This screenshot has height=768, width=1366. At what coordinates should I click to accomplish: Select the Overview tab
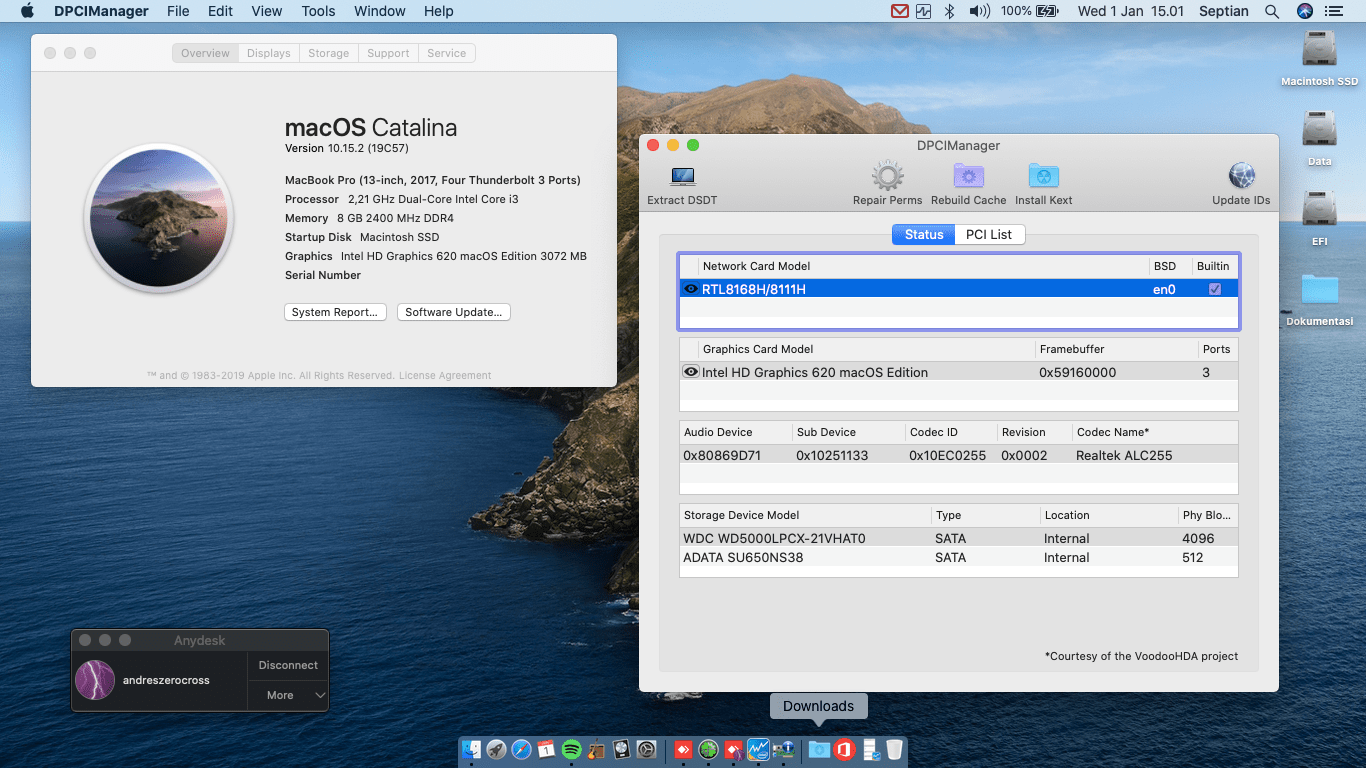point(205,53)
